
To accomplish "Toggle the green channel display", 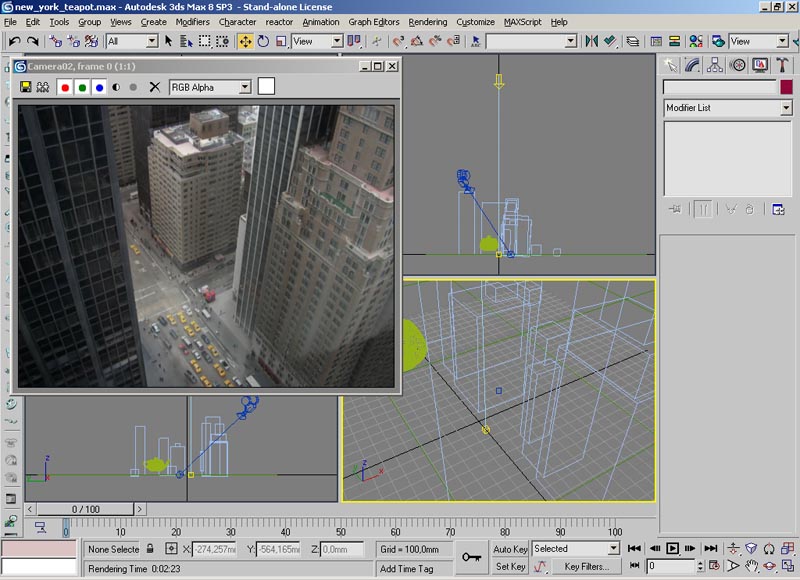I will click(x=82, y=87).
